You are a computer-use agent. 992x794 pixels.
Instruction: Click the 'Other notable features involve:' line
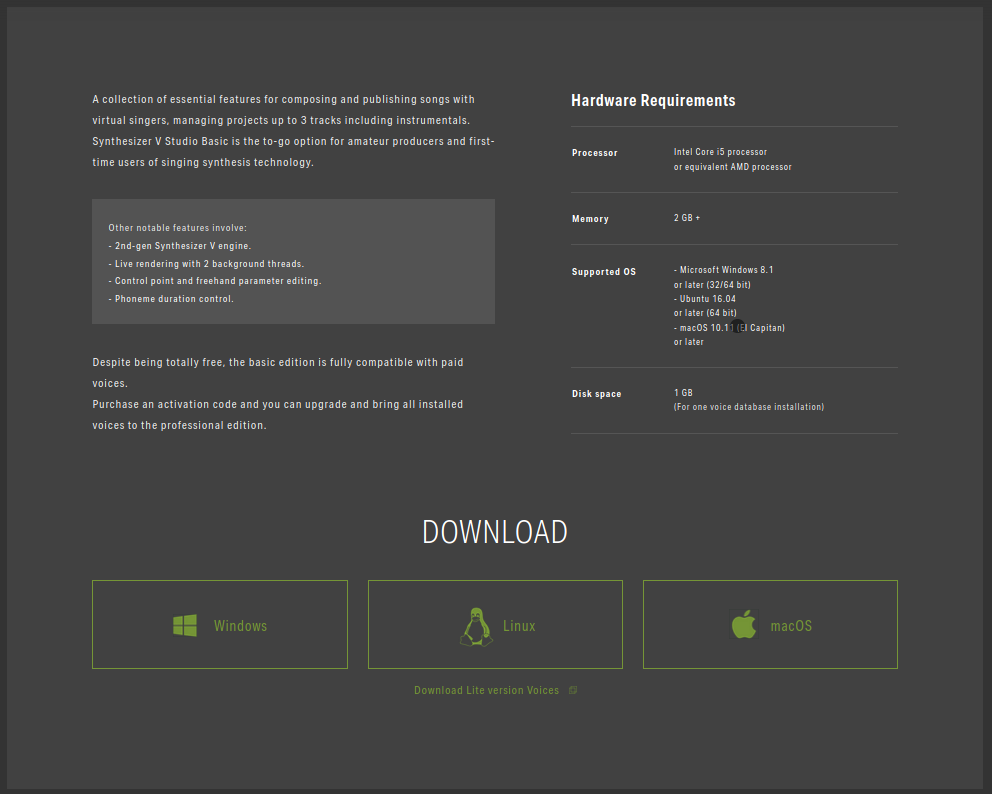pos(177,228)
